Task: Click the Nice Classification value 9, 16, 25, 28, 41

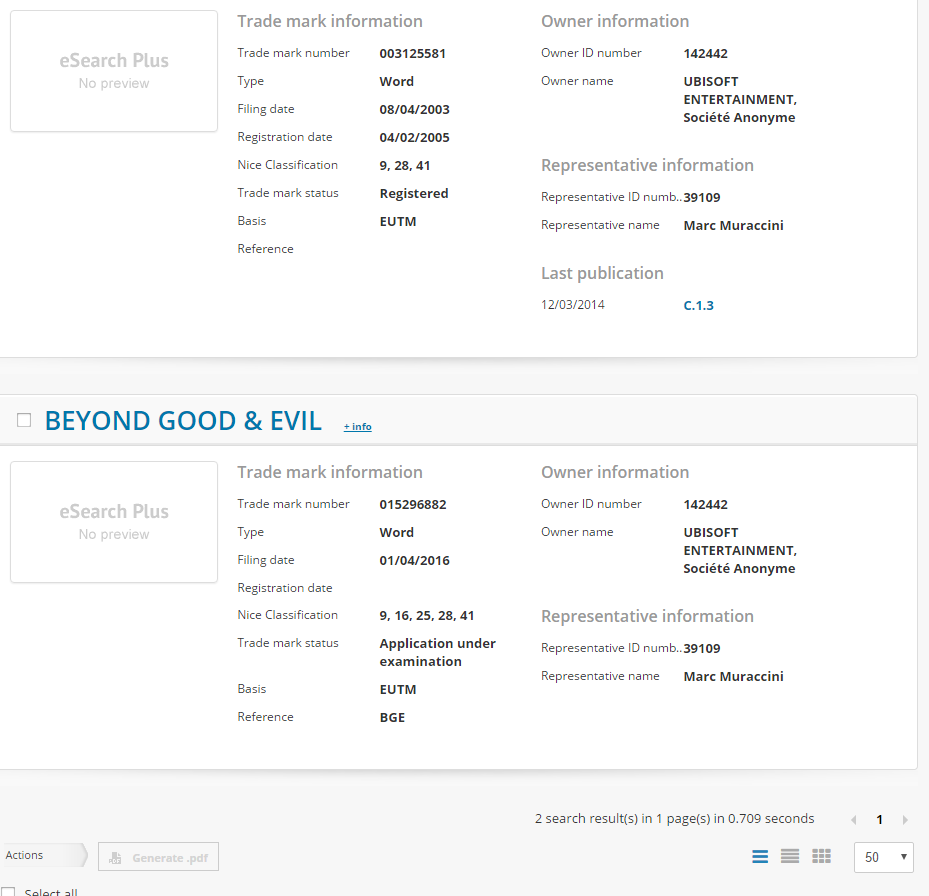Action: 427,616
